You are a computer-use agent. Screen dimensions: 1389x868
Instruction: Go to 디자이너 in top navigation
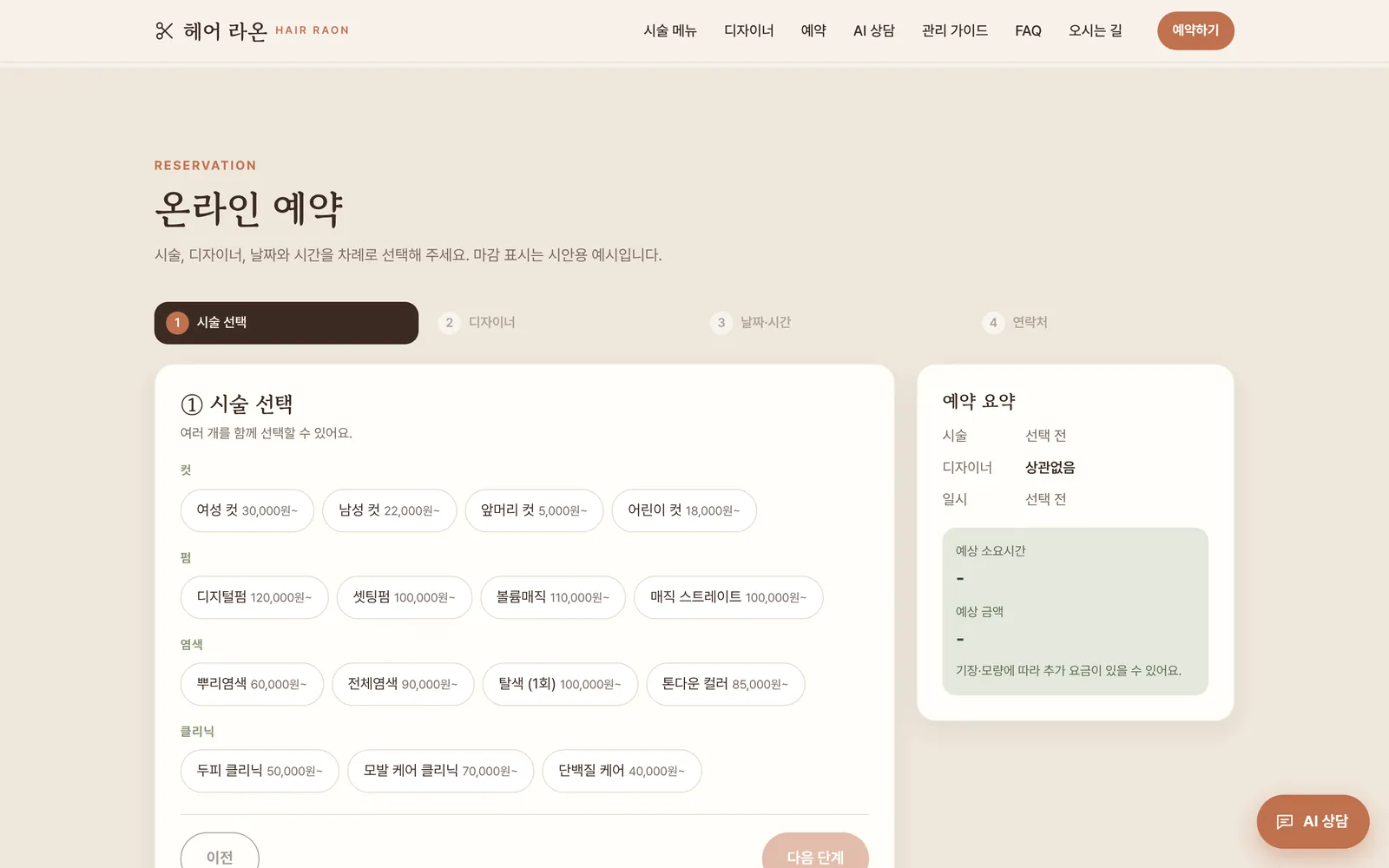[x=749, y=31]
